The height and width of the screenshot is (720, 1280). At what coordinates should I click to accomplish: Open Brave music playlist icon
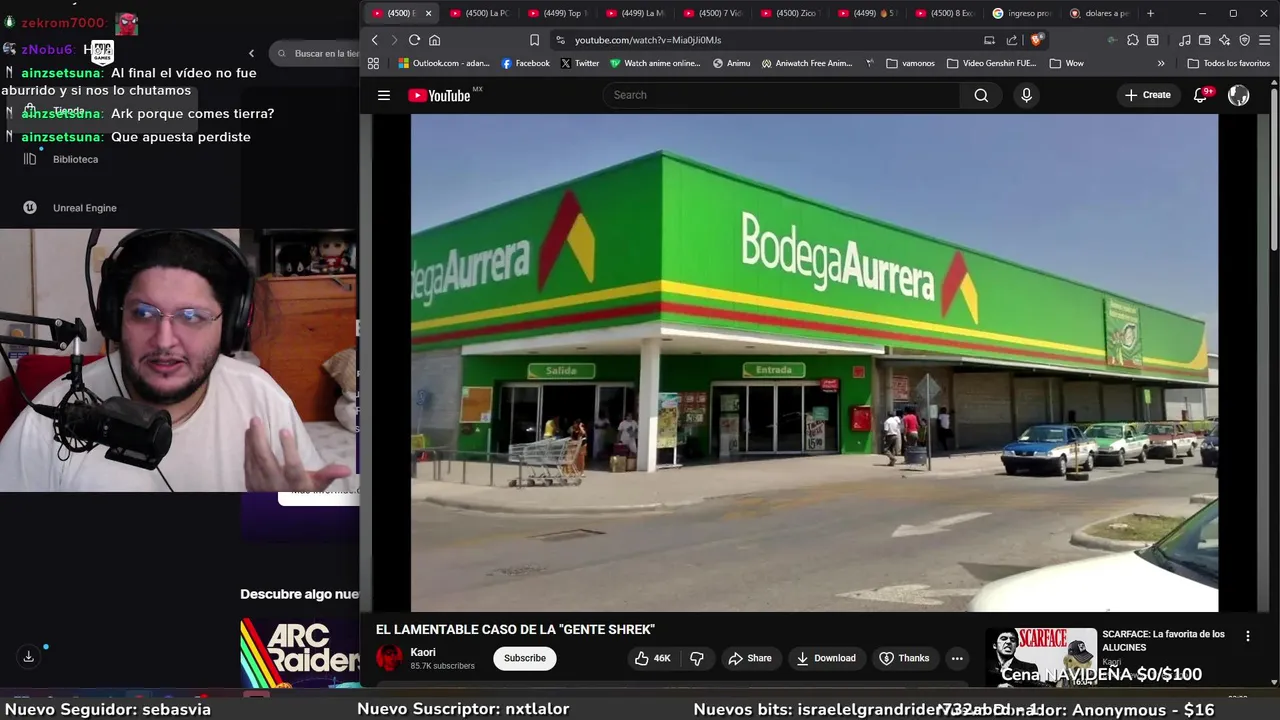(1185, 40)
